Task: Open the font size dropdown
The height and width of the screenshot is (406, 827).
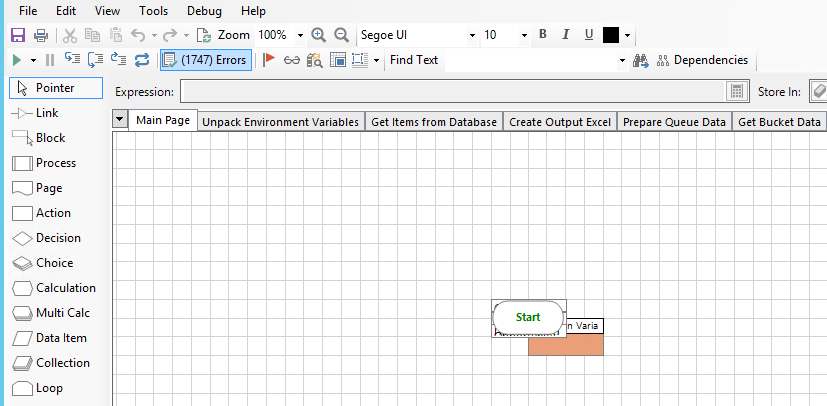Action: click(524, 35)
